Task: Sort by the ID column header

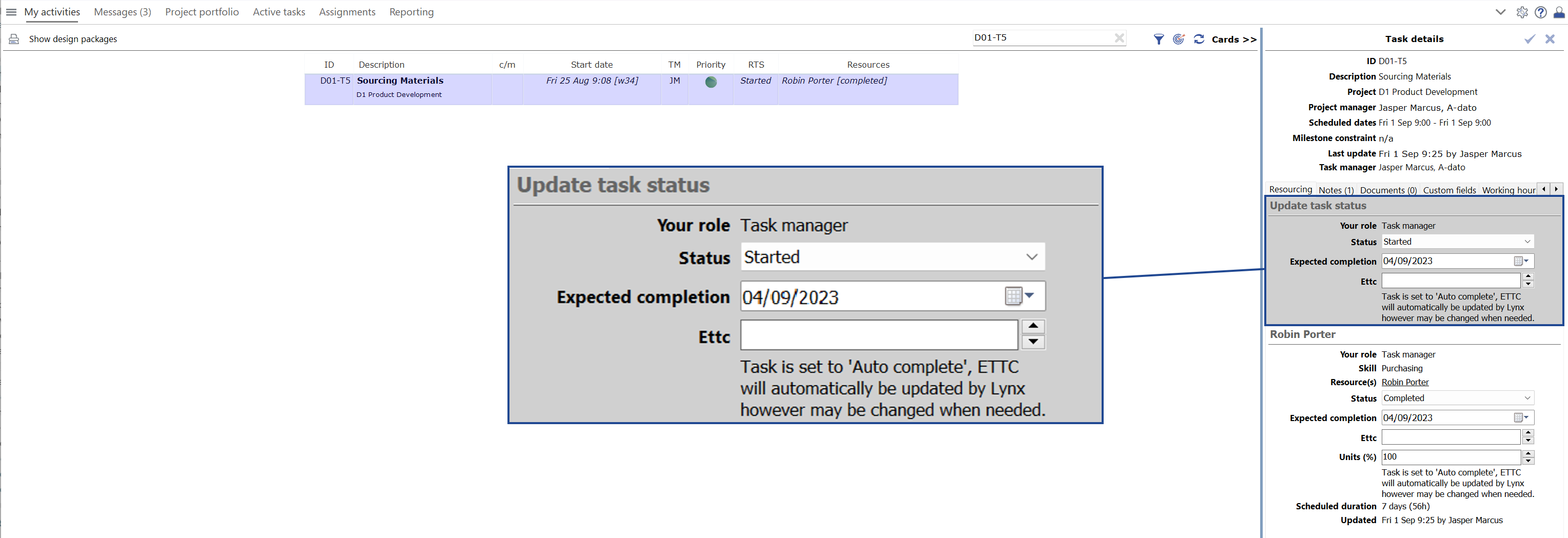Action: (329, 65)
